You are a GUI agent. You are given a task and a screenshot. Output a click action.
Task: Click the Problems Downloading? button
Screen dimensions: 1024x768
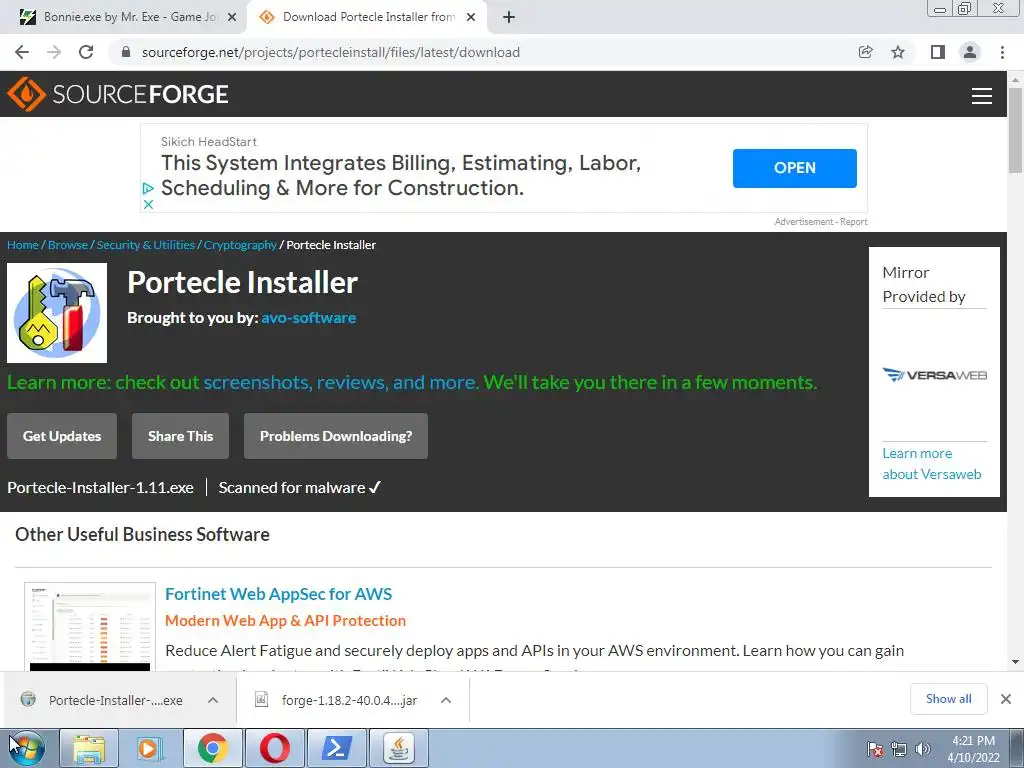pos(336,436)
